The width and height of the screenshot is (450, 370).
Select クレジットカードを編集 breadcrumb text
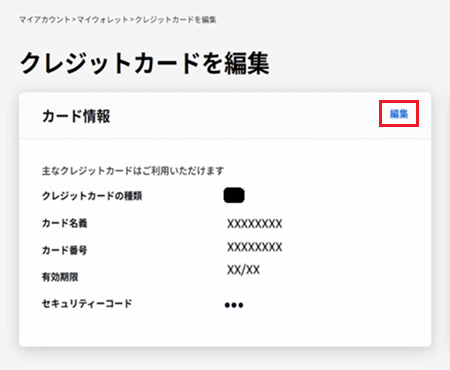click(x=175, y=20)
